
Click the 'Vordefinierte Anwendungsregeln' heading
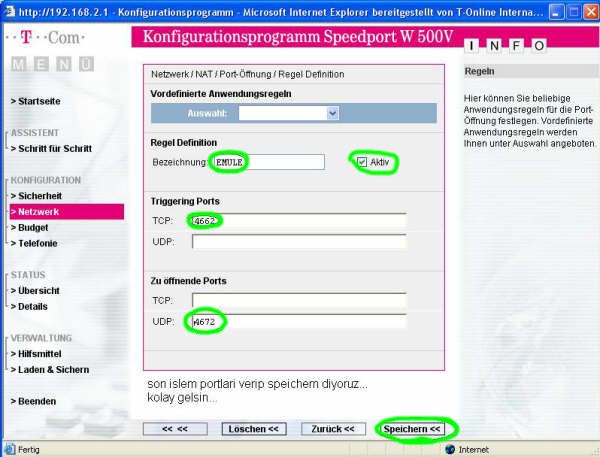221,94
